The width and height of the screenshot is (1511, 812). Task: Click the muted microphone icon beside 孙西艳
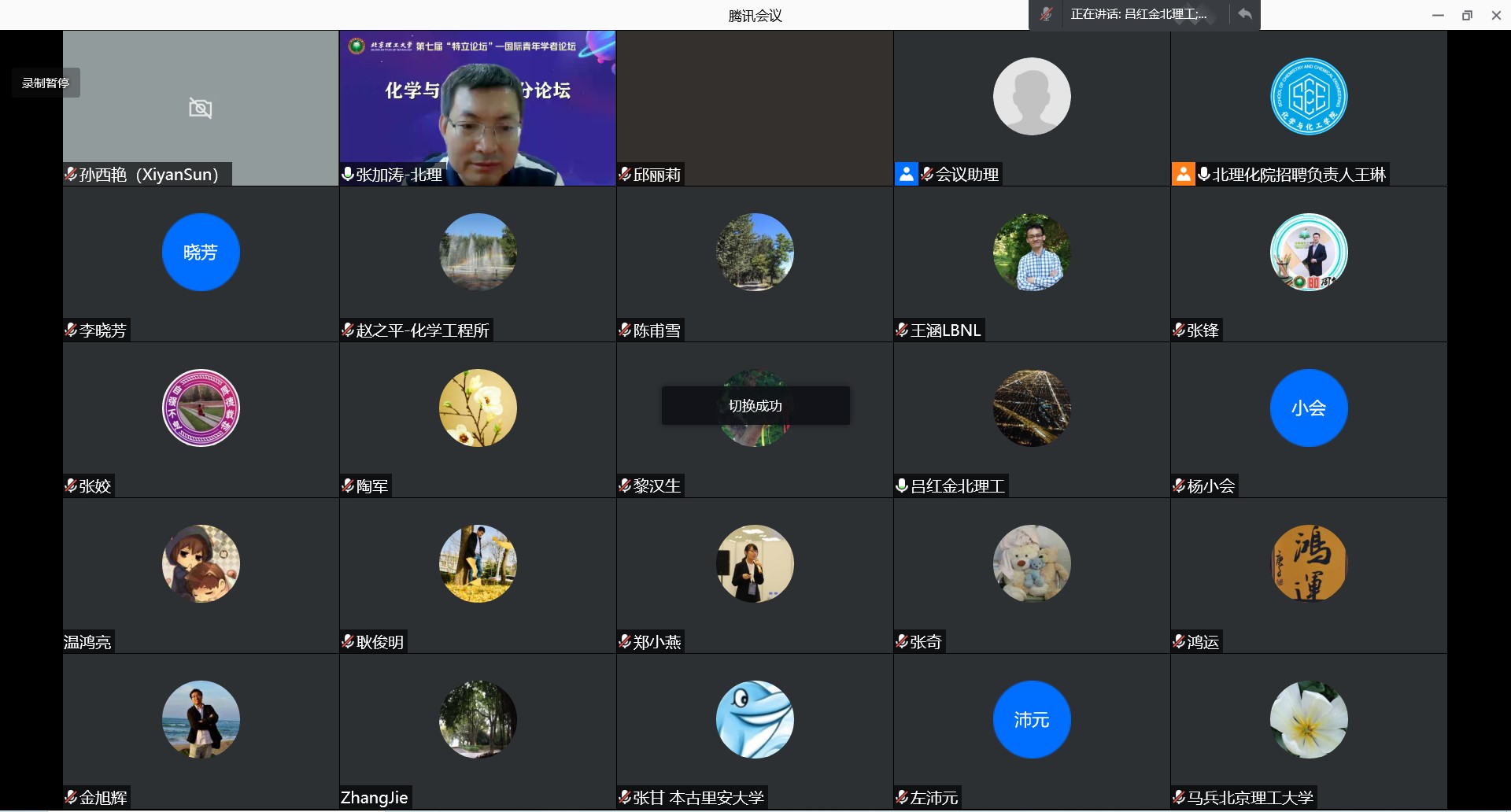pyautogui.click(x=70, y=175)
